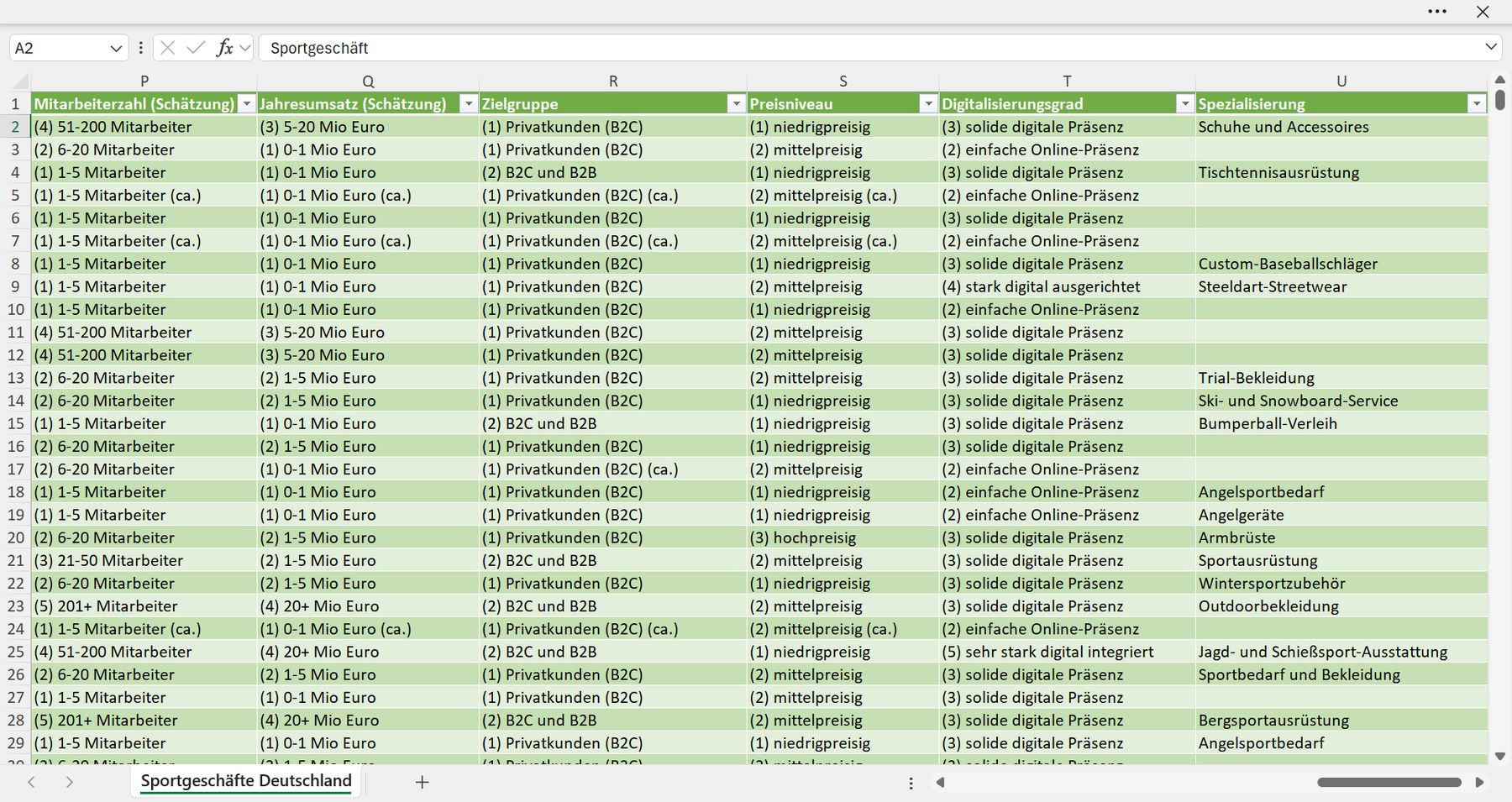Screen dimensions: 1512x802
Task: Click cell '(4) 51-200 Mitarbeiter' in row 2
Action: (144, 127)
